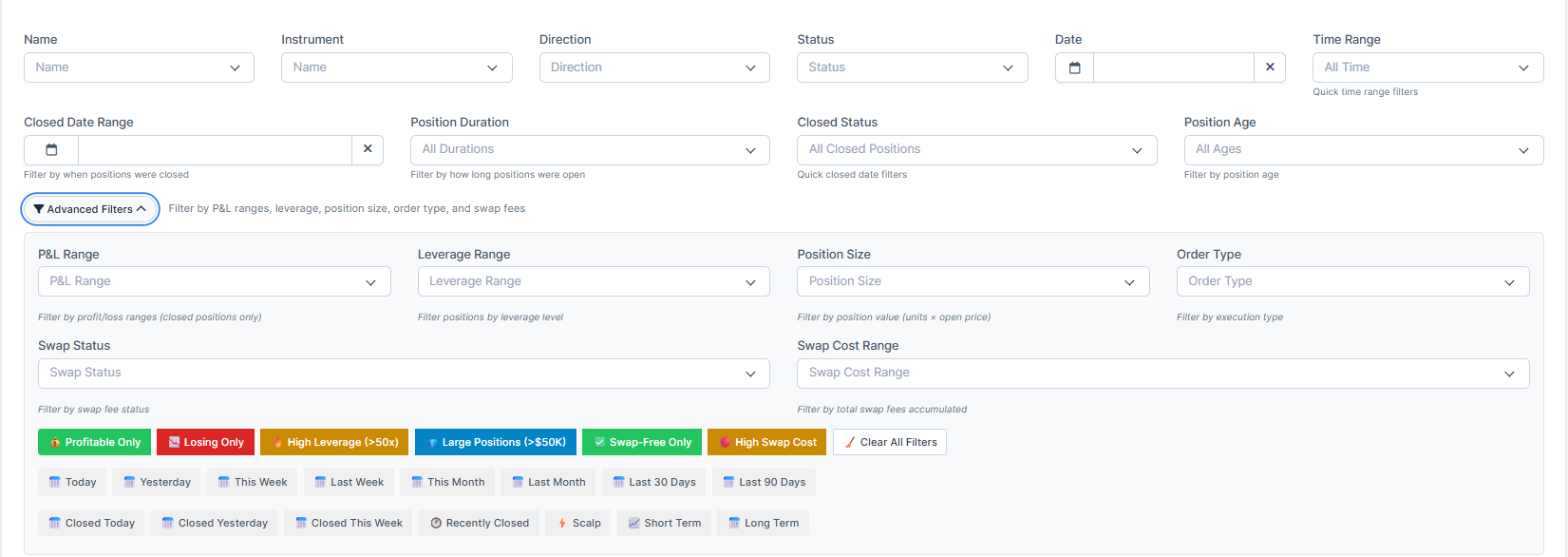
Task: Open the Instrument dropdown
Action: [x=396, y=67]
